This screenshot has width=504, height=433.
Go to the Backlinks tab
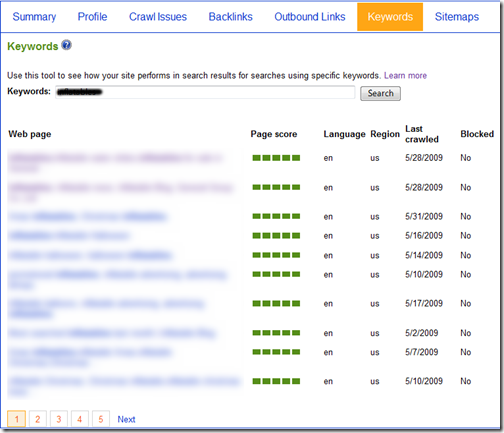(230, 17)
